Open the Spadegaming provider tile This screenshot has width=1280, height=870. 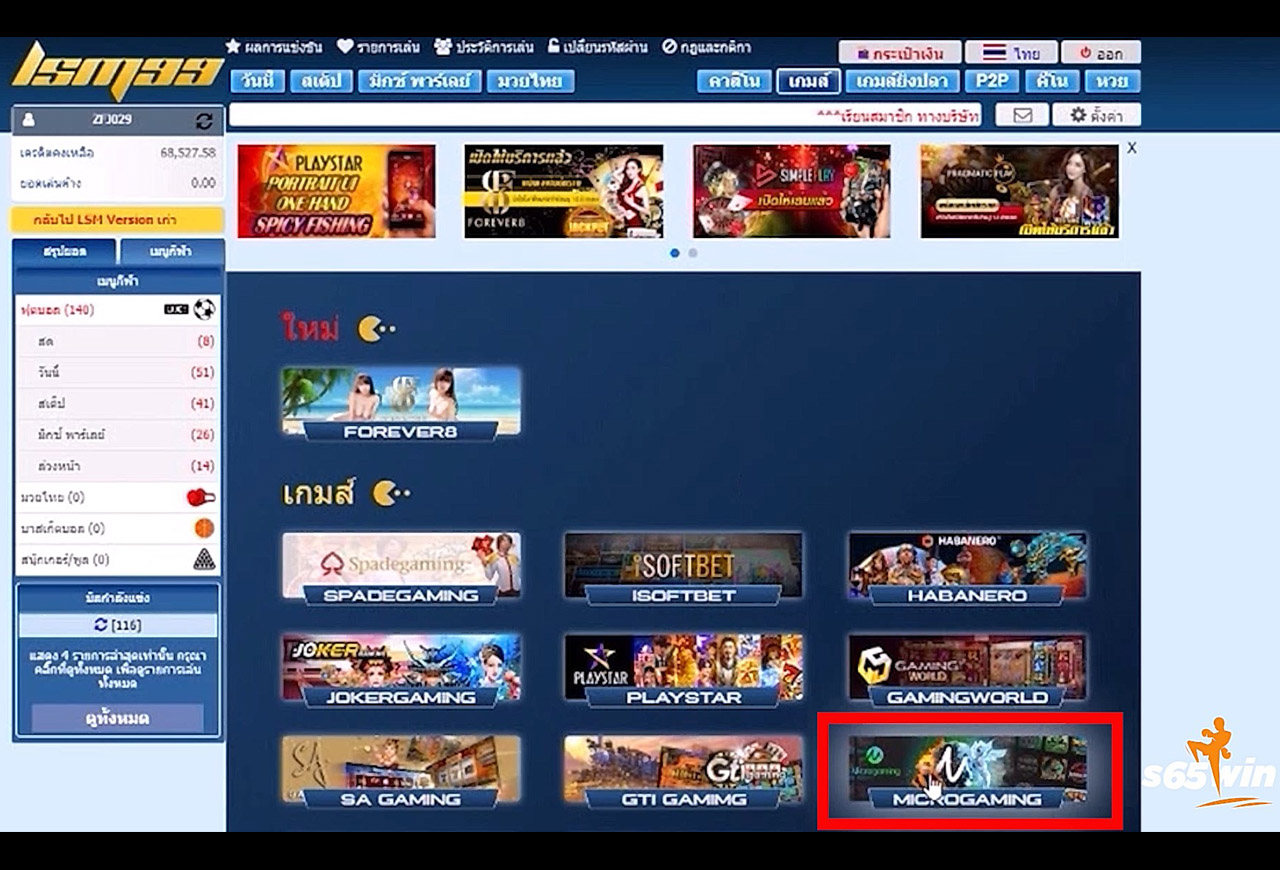coord(401,569)
